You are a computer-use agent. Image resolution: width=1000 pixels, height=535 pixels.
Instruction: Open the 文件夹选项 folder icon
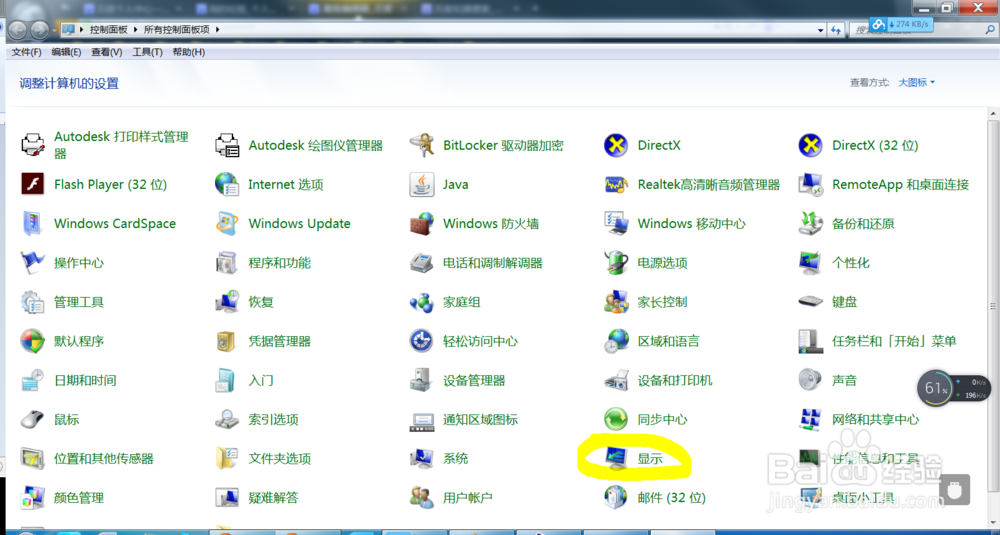[227, 458]
